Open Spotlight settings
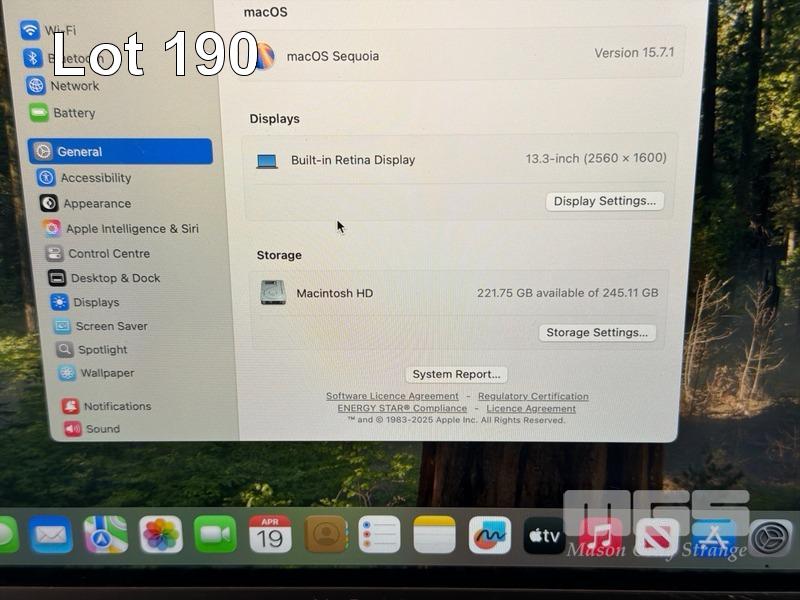Image resolution: width=800 pixels, height=600 pixels. 91,349
